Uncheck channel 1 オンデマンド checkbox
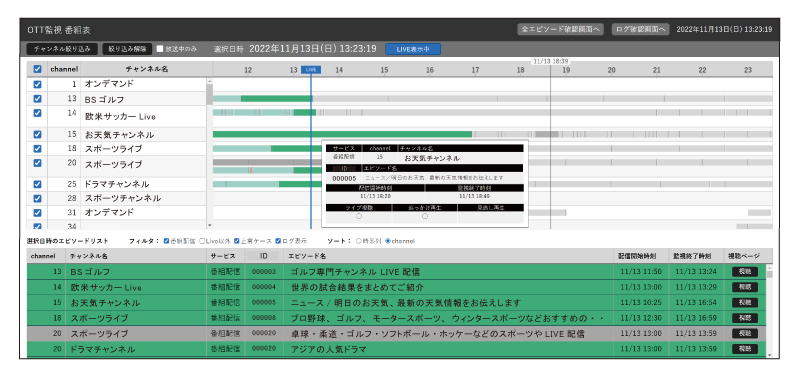Image resolution: width=800 pixels, height=378 pixels. 37,84
